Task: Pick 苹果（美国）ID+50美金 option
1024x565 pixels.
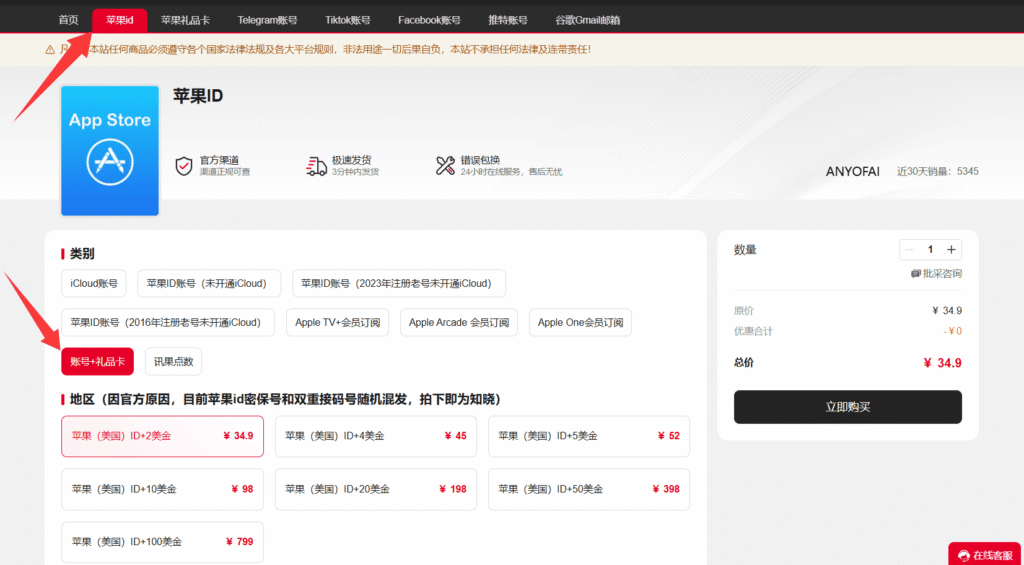Action: tap(589, 489)
